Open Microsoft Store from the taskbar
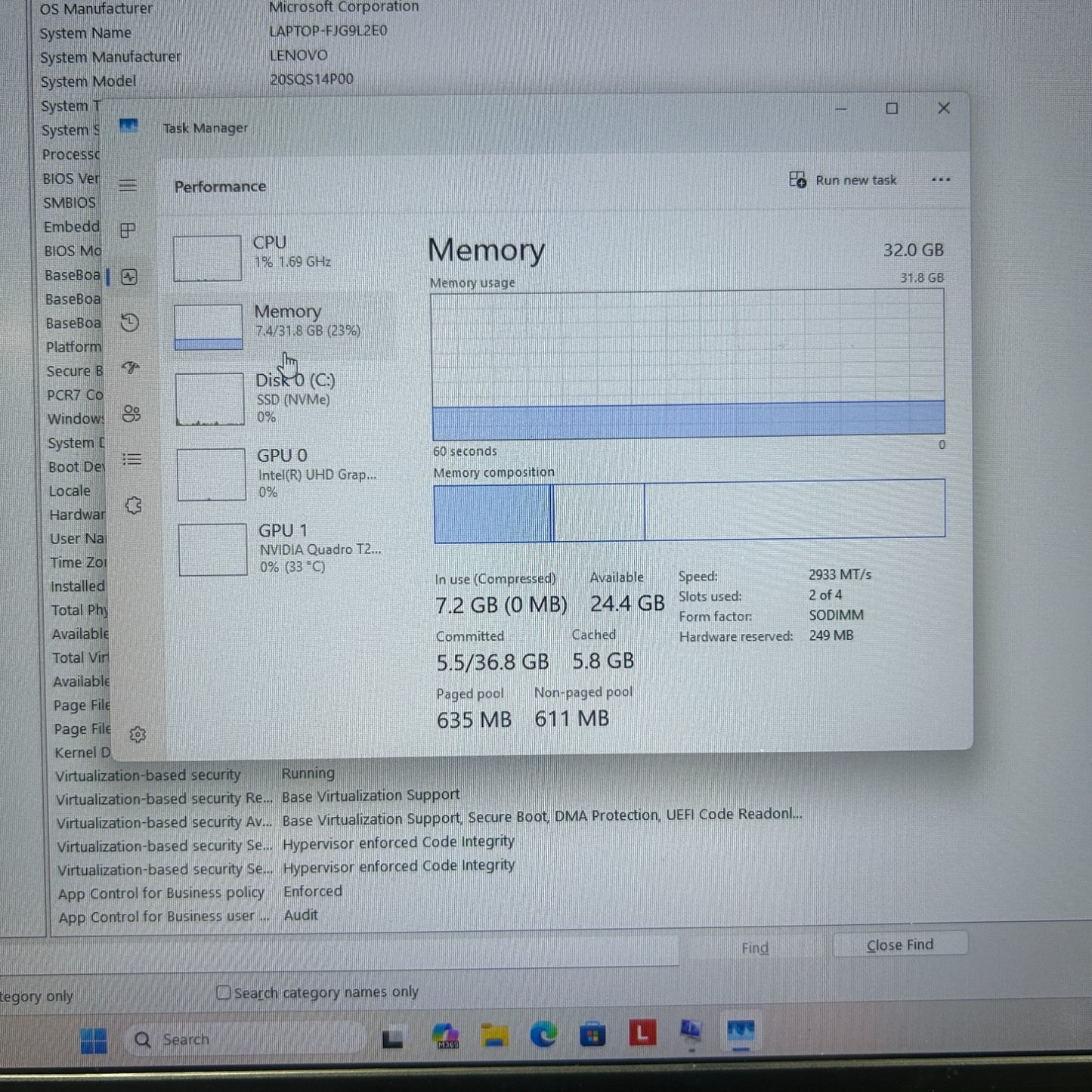 pos(592,1034)
